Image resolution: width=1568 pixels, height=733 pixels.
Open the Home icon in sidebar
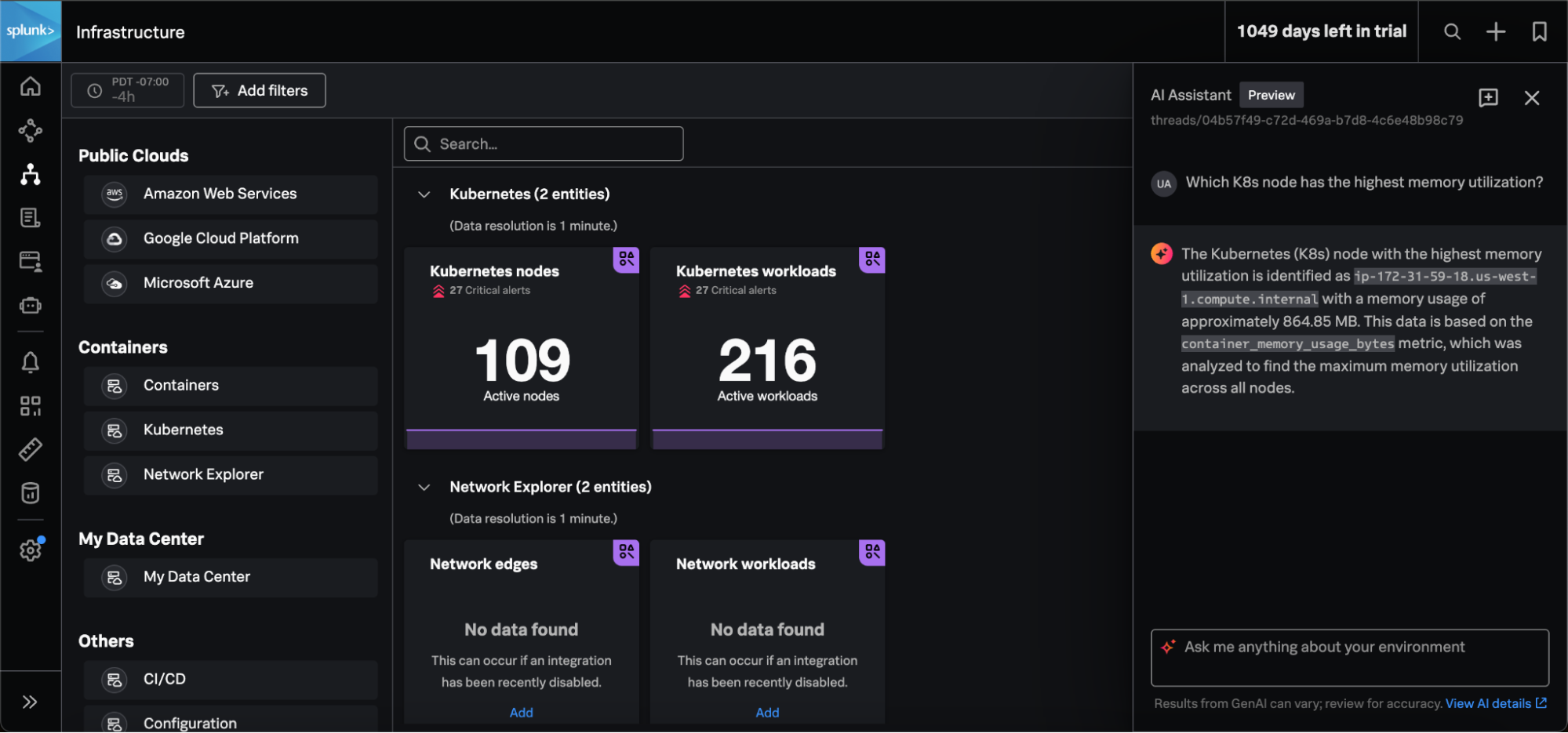[31, 86]
